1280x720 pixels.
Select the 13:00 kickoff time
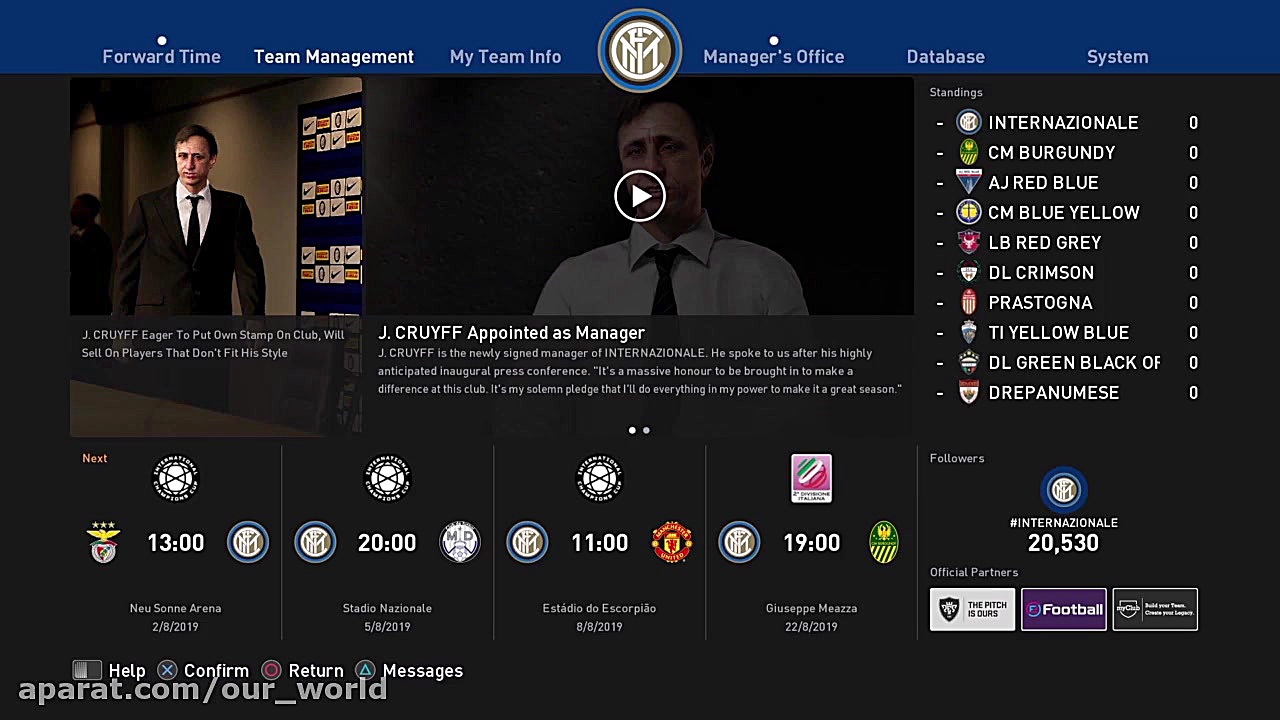[176, 543]
